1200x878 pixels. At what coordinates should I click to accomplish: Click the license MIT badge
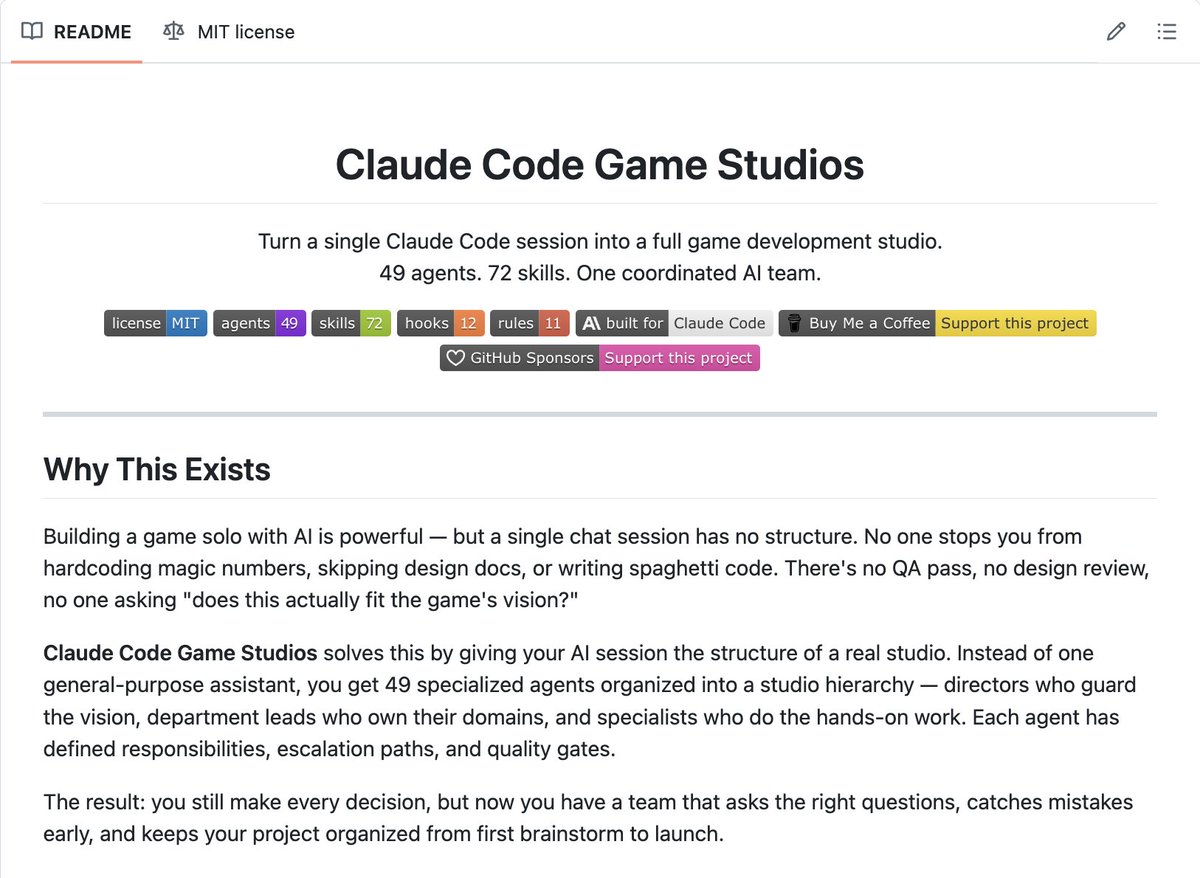pos(156,323)
